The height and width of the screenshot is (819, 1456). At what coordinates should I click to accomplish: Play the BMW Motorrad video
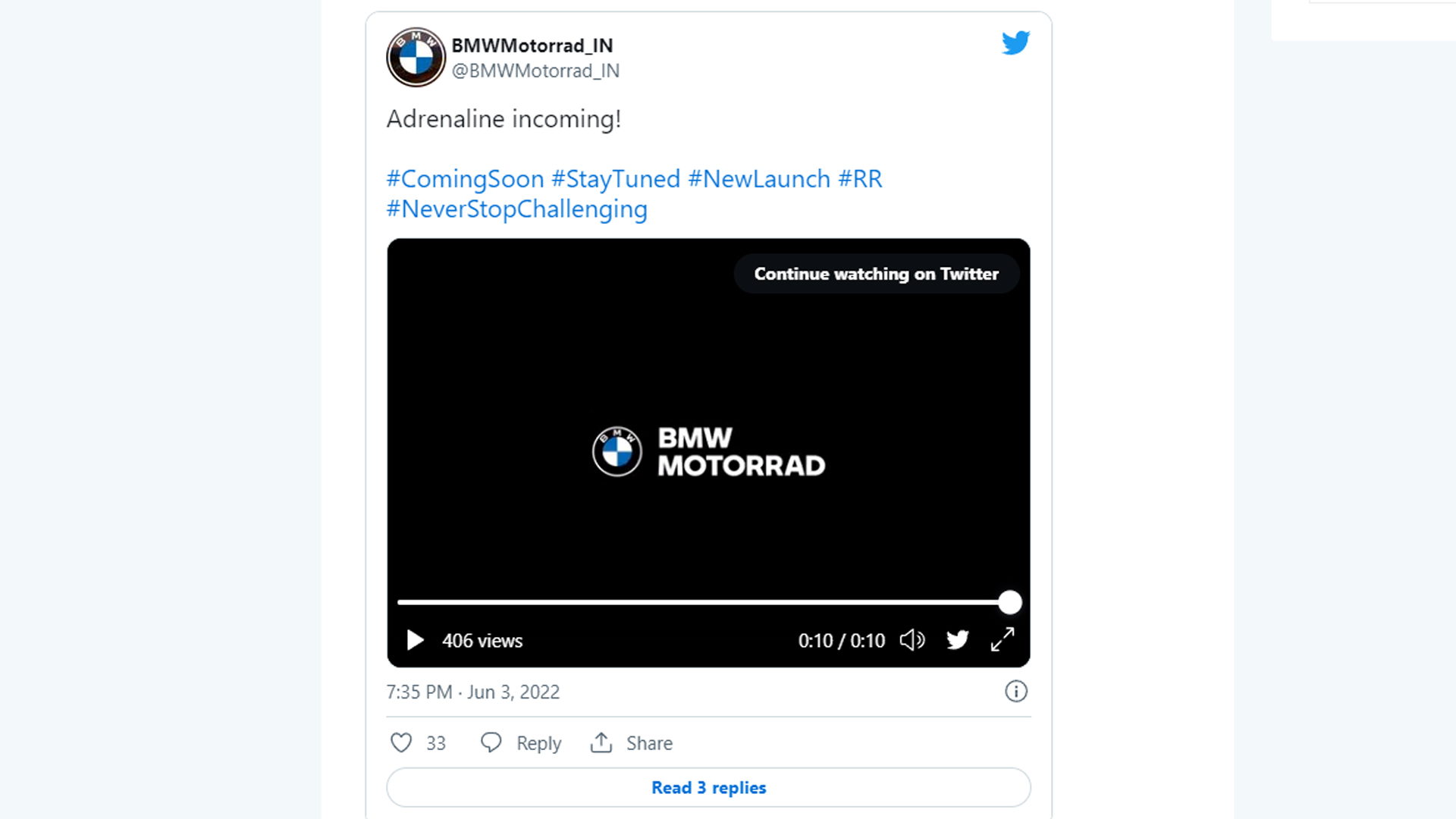tap(415, 641)
